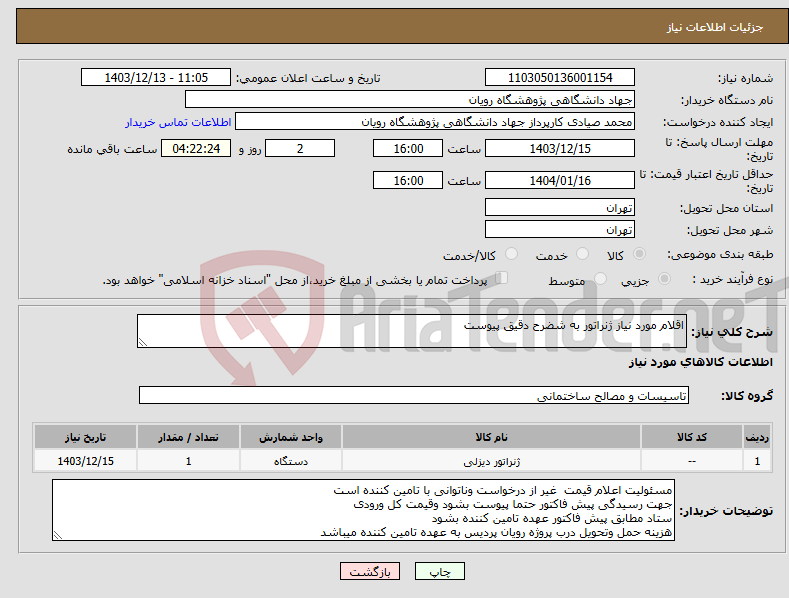
Task: Click the announcement date and time field
Action: click(x=156, y=78)
